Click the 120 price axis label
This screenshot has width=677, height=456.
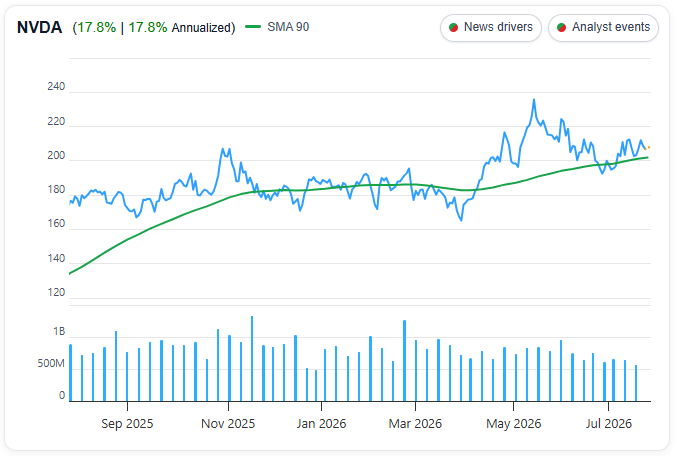click(x=56, y=292)
